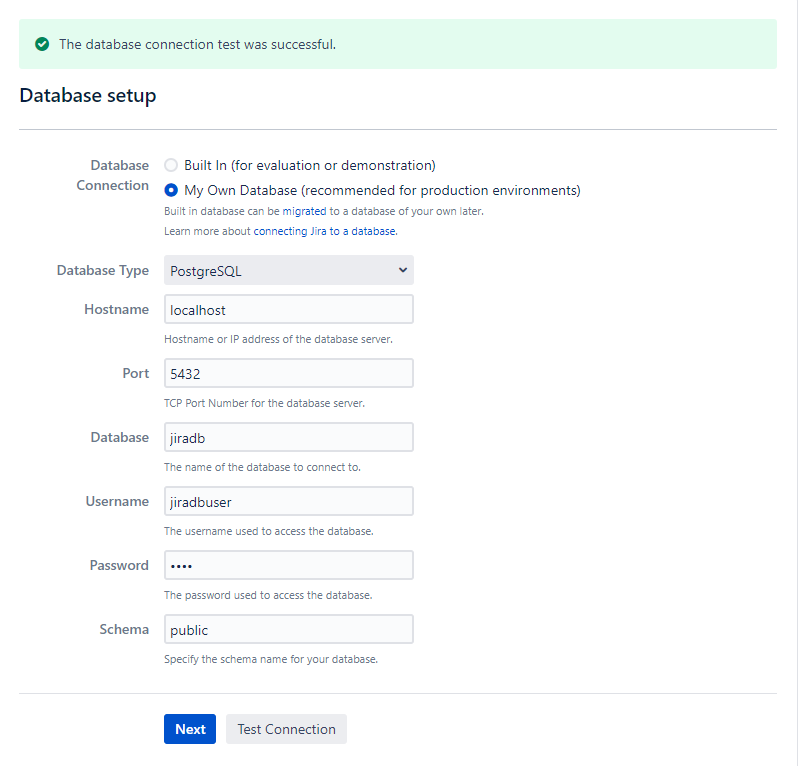Click the Database field containing jiradb
Screen dimensions: 798x766
point(289,438)
